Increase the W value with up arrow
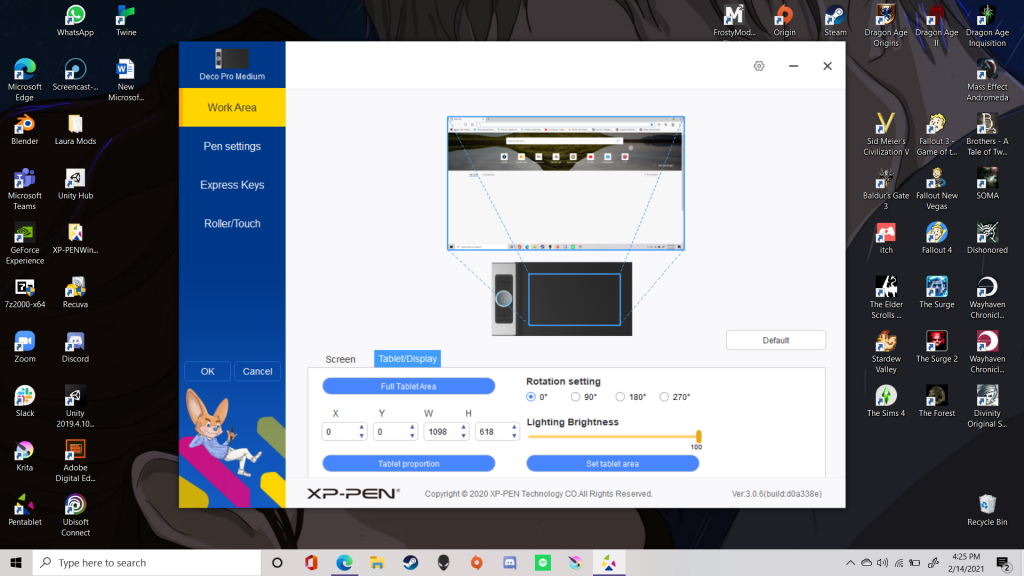The width and height of the screenshot is (1024, 576). pos(464,428)
